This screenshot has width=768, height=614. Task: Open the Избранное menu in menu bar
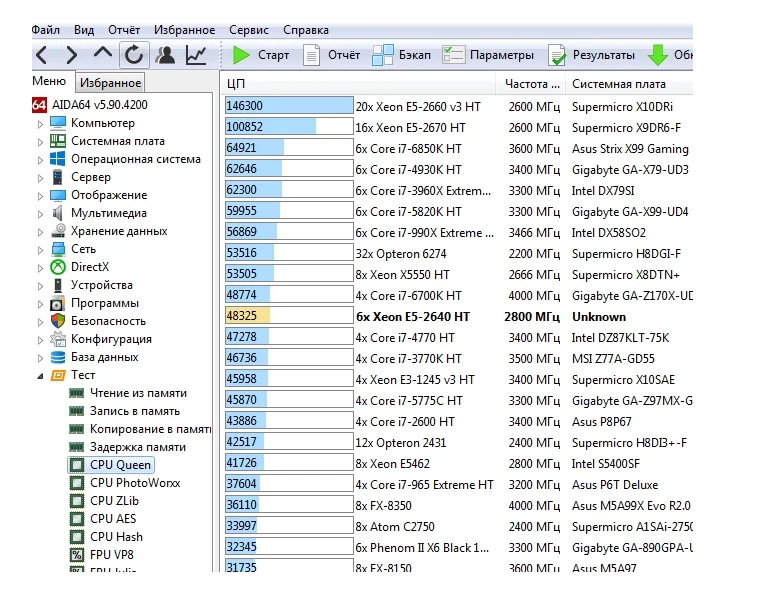184,30
